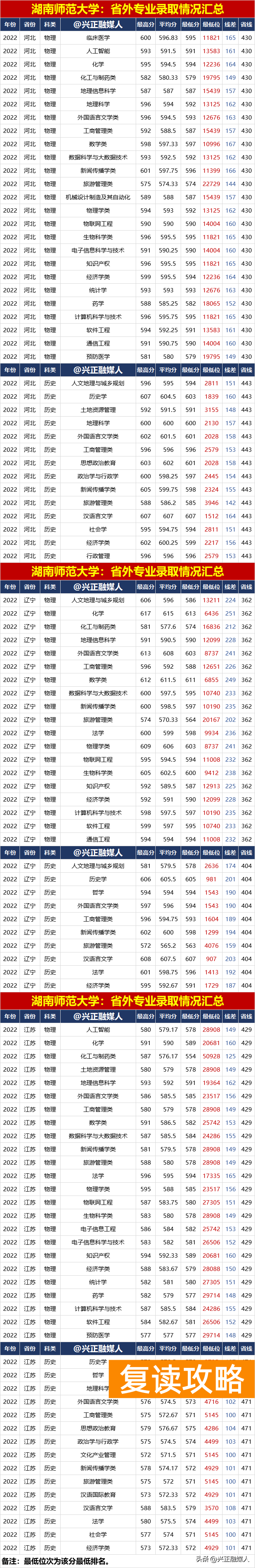Click the average score '600.25'
This screenshot has width=255, height=1568.
click(x=169, y=542)
